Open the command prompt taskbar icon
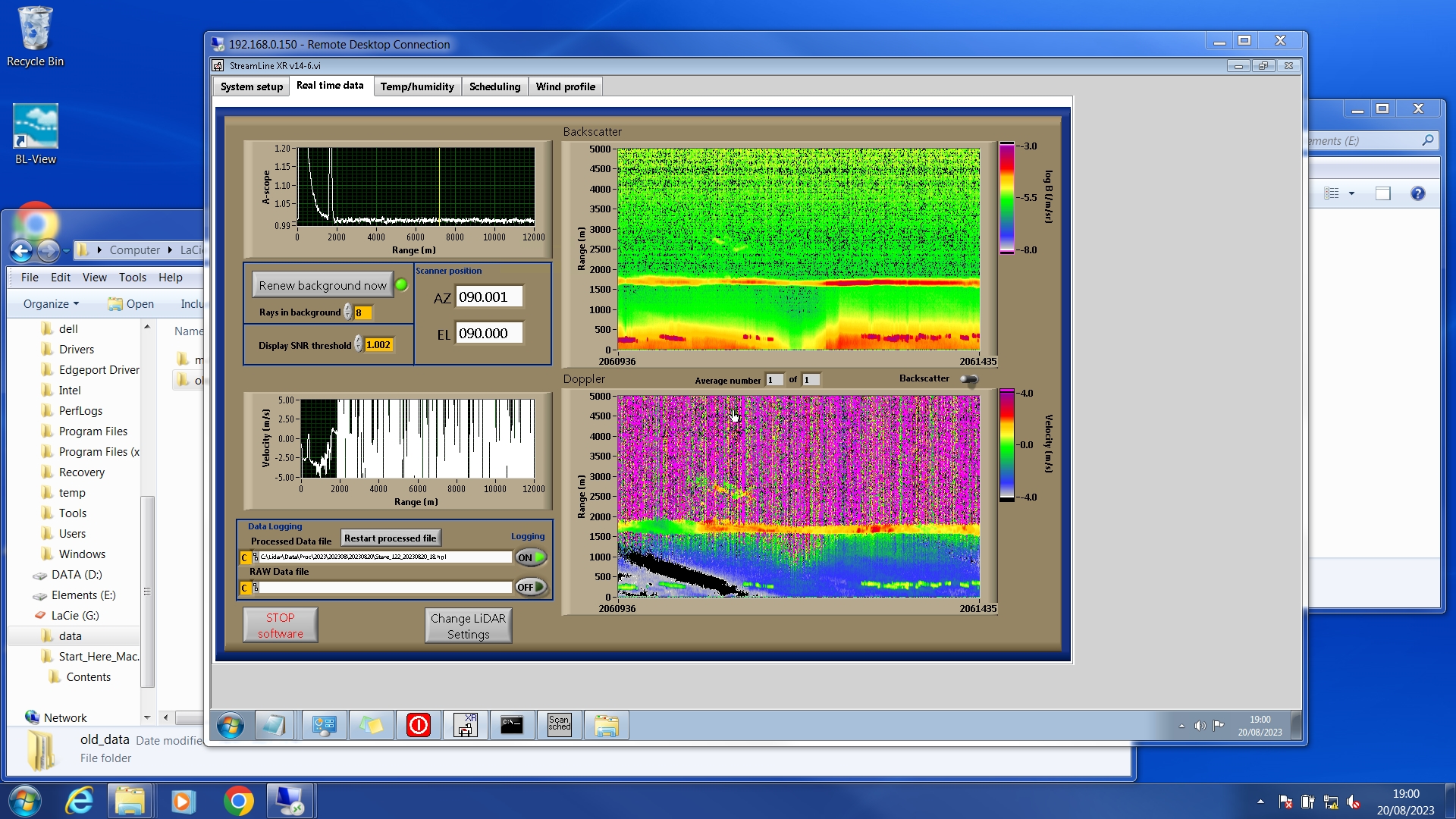 (x=512, y=726)
